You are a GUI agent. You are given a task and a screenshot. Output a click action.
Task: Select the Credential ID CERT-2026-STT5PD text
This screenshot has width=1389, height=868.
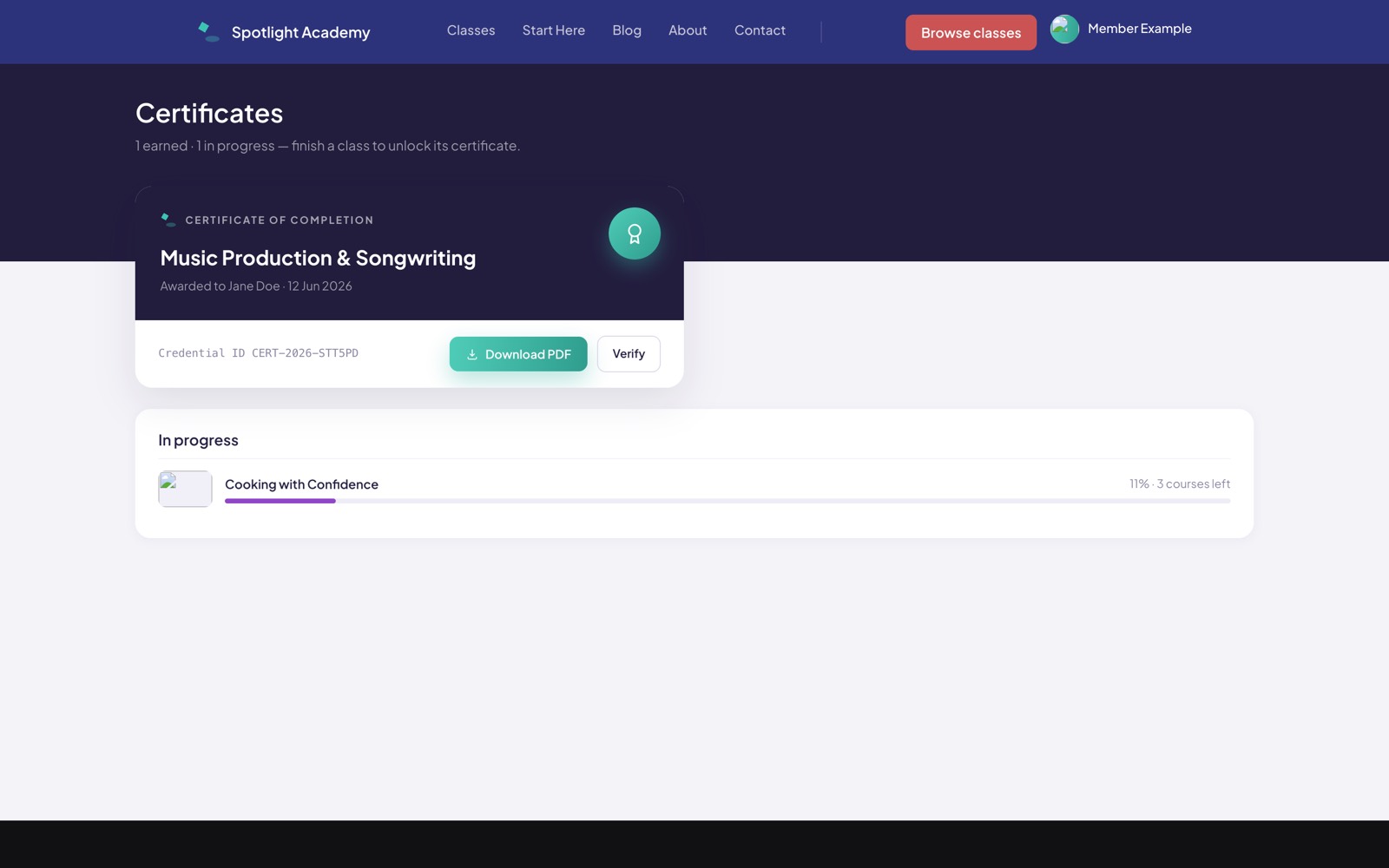258,353
